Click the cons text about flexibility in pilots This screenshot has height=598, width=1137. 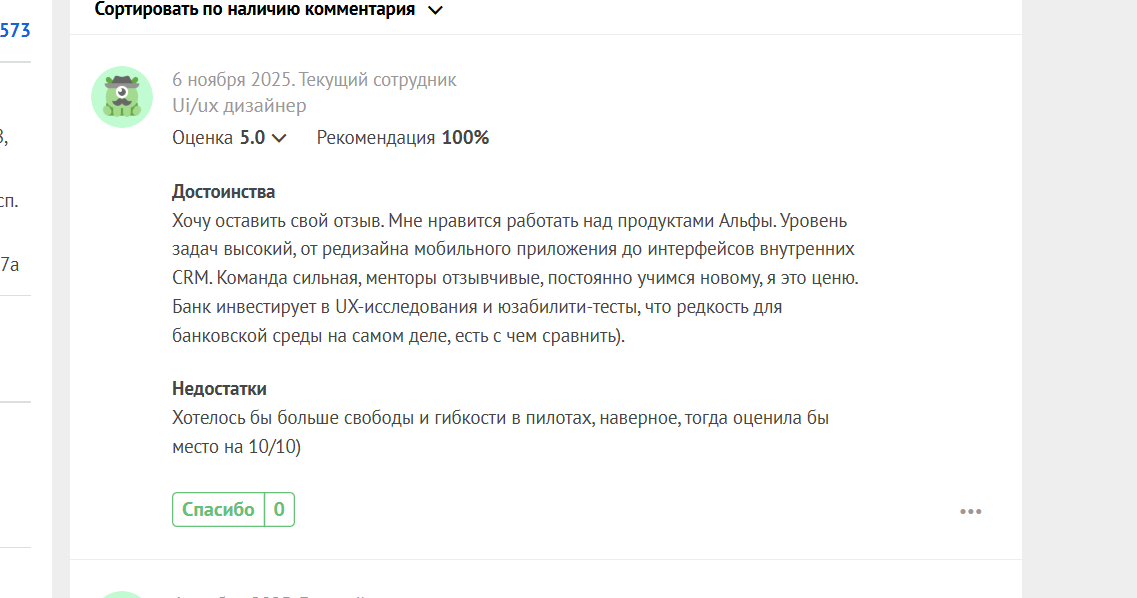[500, 432]
